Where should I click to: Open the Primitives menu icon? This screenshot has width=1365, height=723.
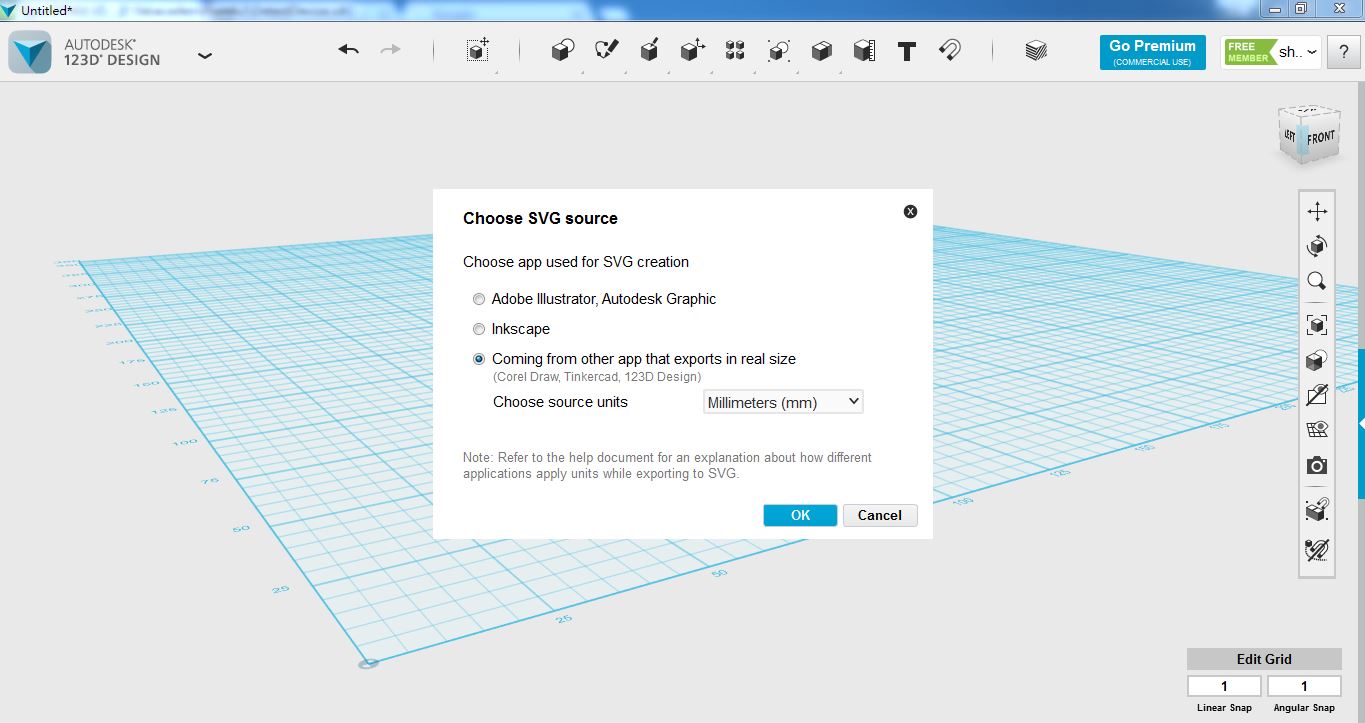[563, 51]
